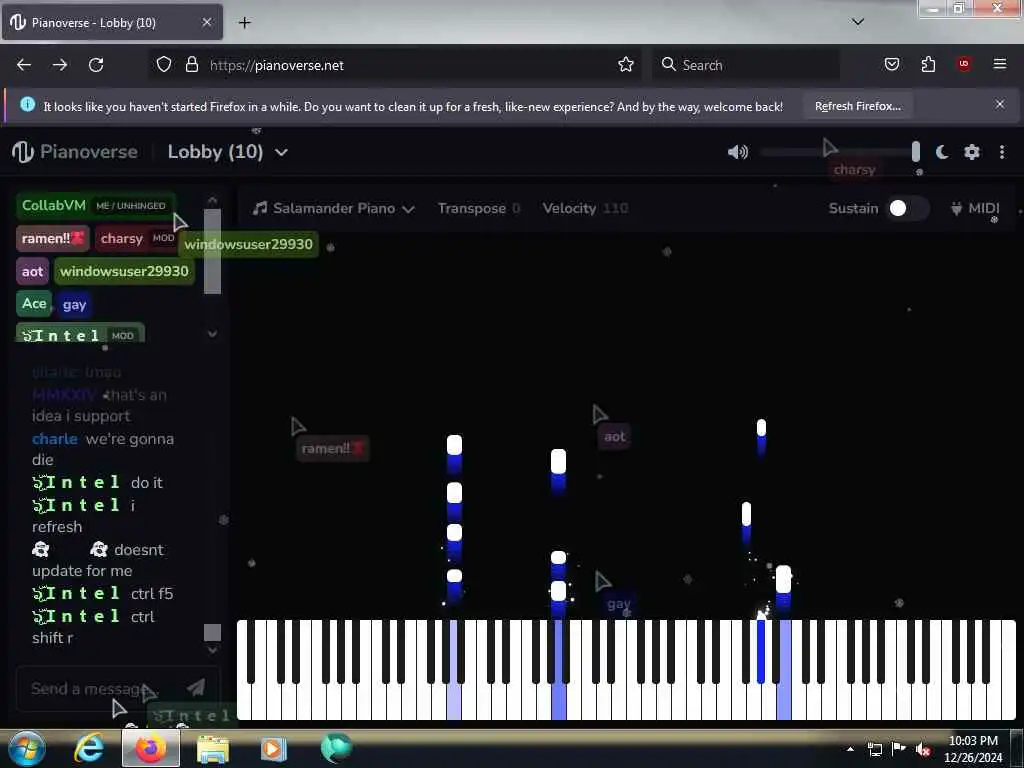Click the MIDI button label
This screenshot has height=768, width=1024.
(984, 208)
